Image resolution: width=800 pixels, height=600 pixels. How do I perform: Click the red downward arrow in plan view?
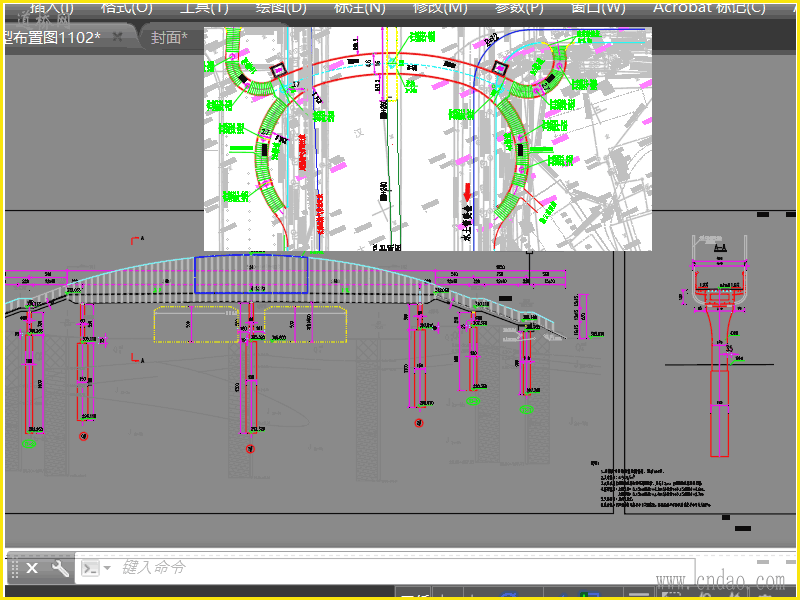click(x=466, y=192)
